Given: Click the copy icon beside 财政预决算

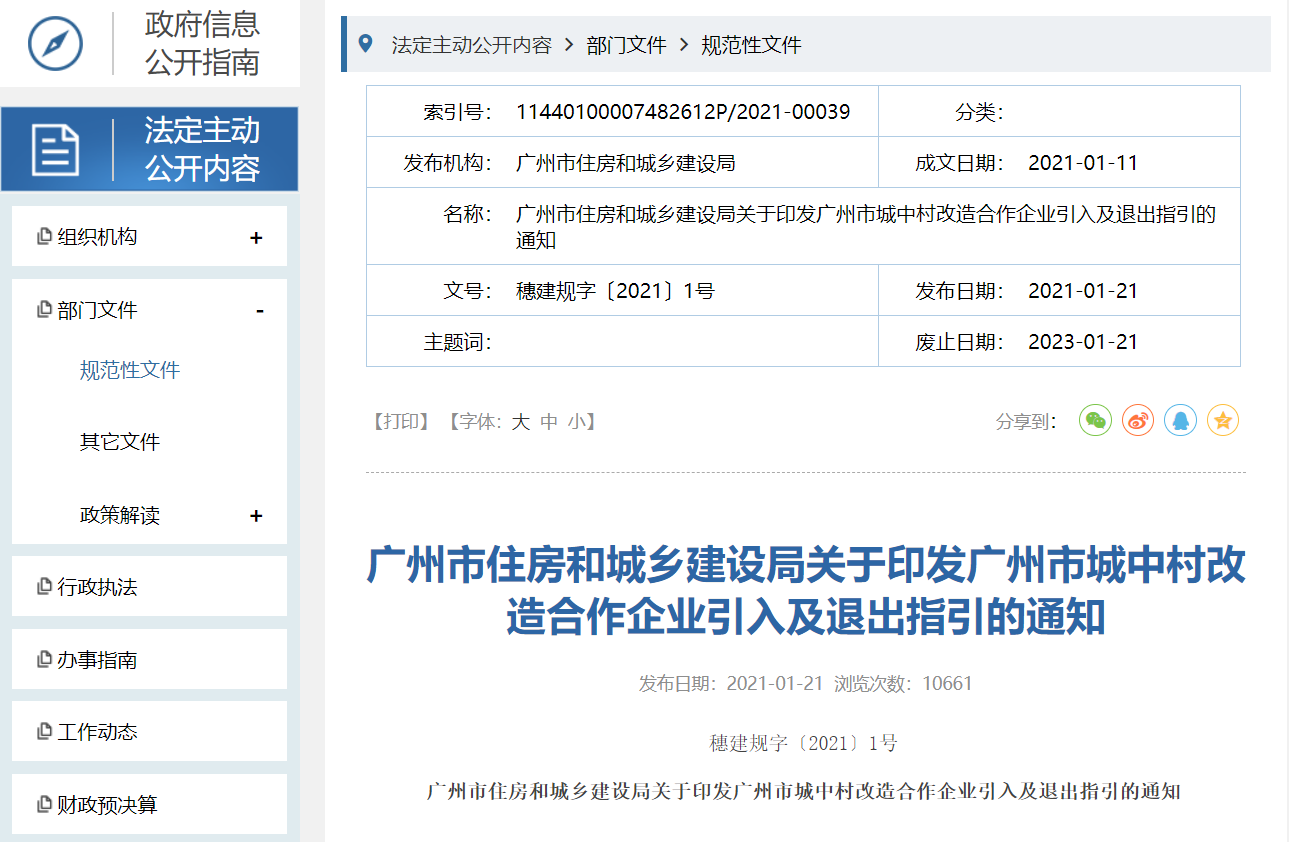Looking at the screenshot, I should click(x=44, y=805).
